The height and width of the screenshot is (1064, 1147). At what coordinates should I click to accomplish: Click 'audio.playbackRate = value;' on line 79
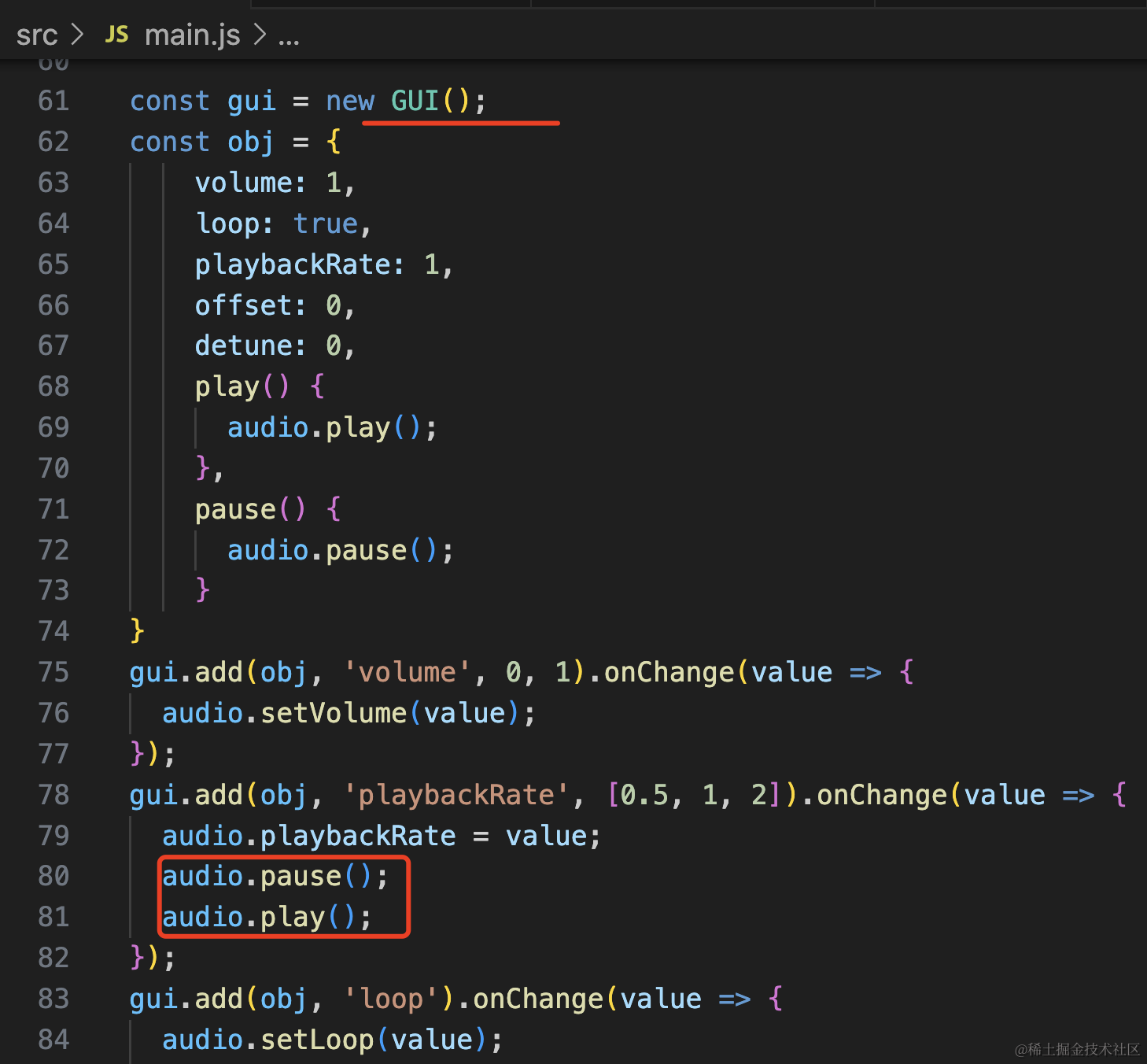pos(382,836)
